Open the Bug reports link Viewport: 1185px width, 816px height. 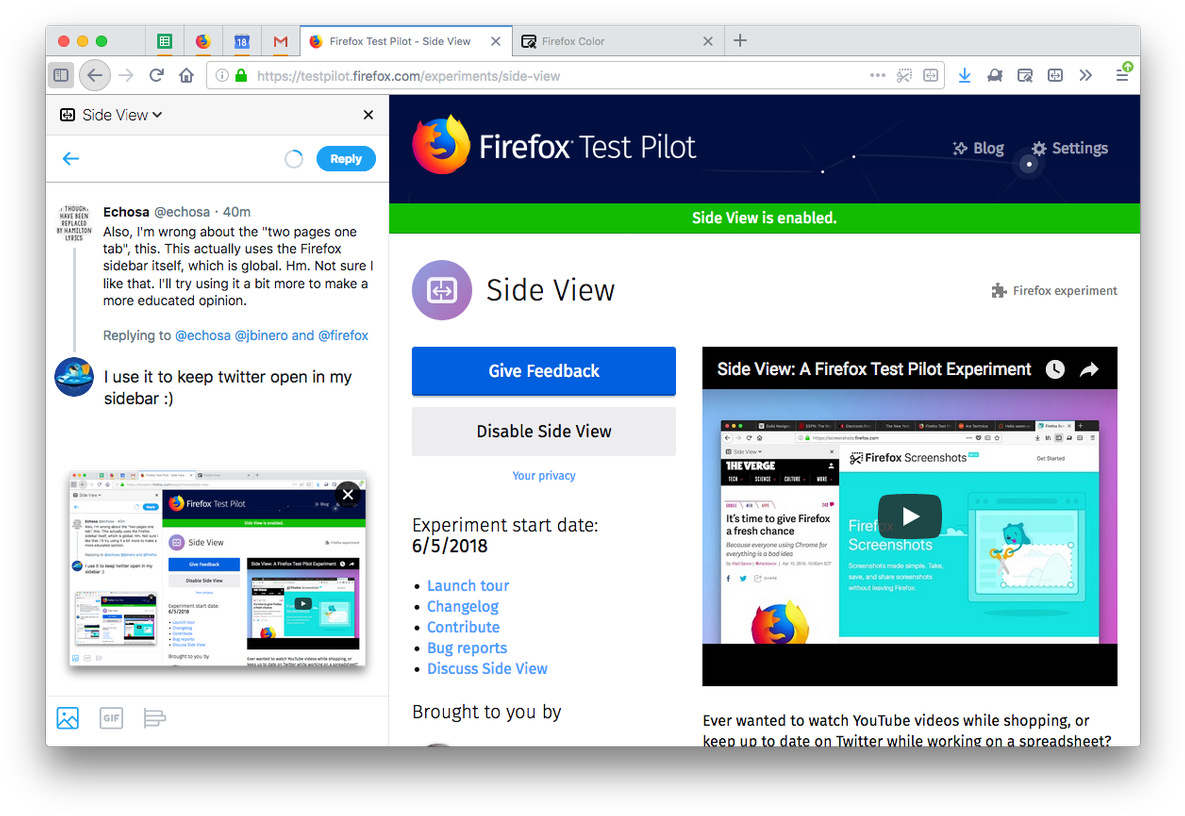[x=467, y=648]
